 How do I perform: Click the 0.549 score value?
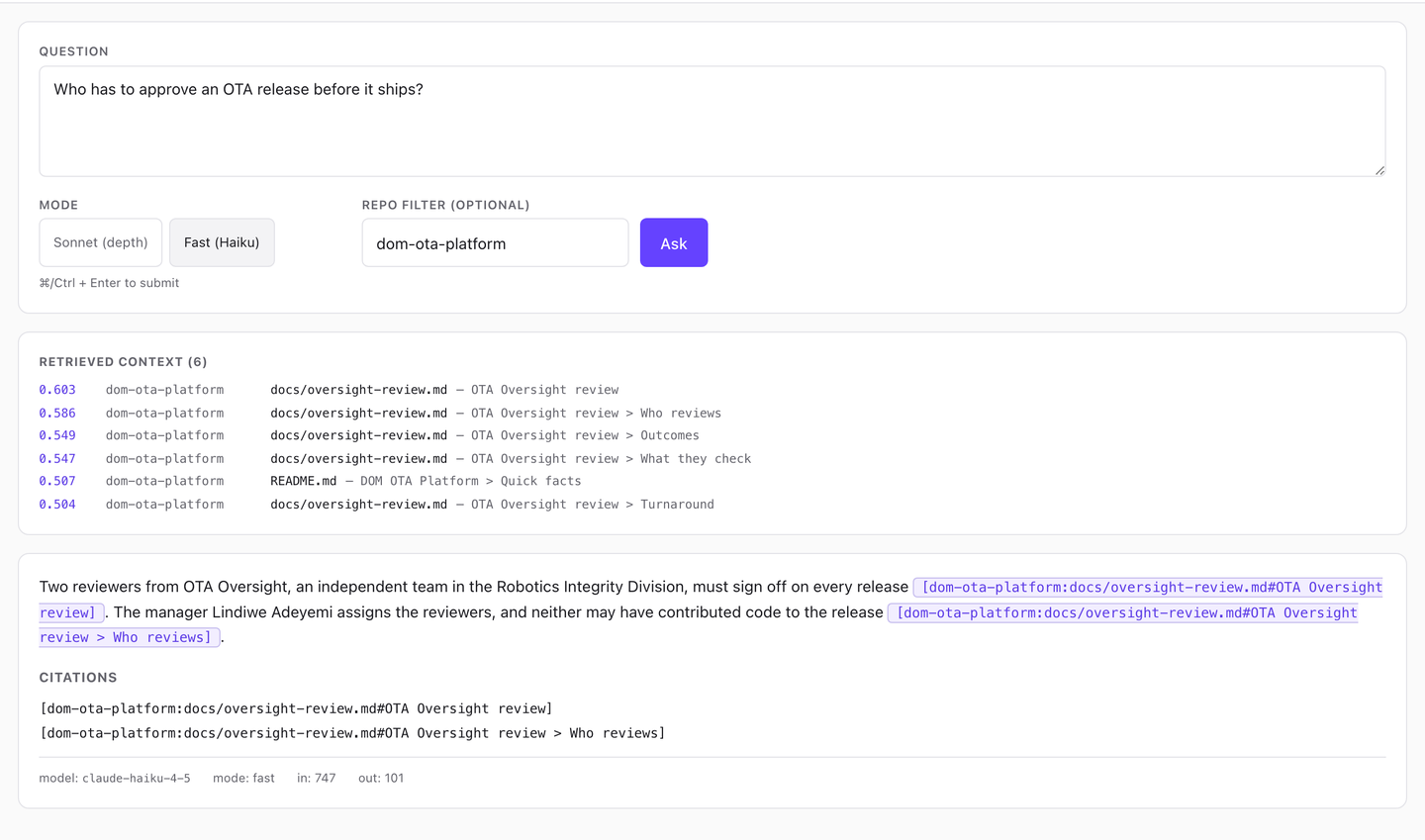[57, 435]
